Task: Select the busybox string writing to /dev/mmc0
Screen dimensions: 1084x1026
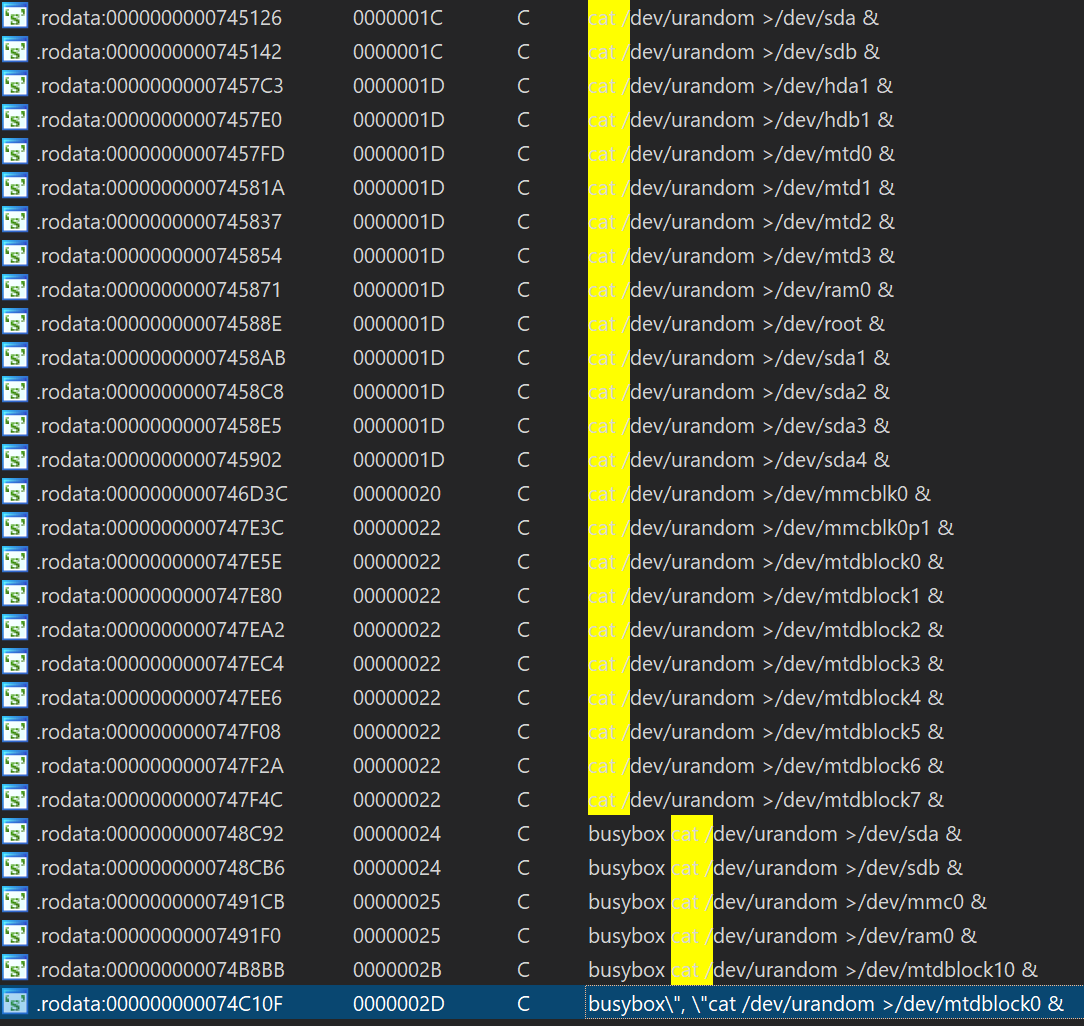Action: (x=787, y=902)
